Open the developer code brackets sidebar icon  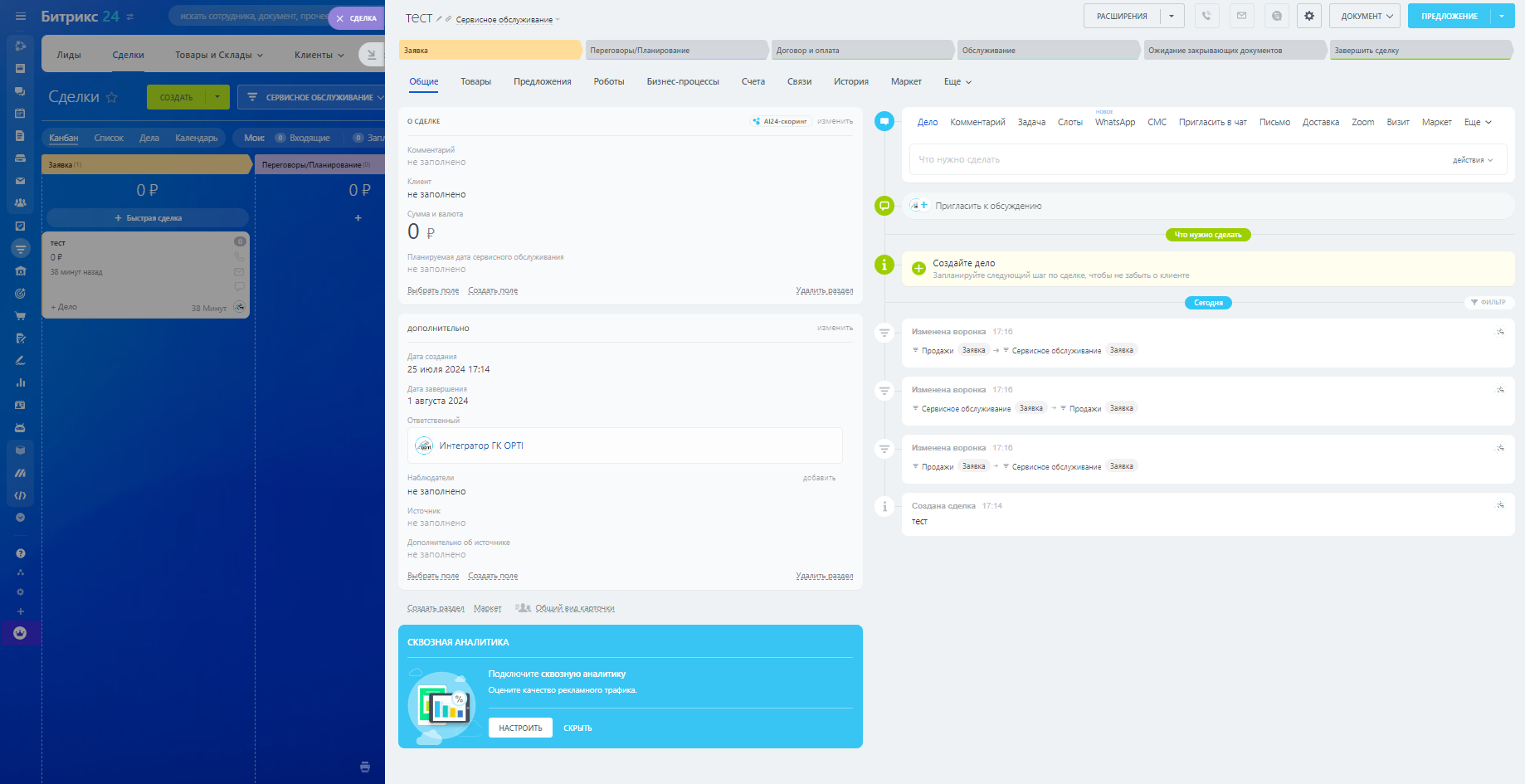pos(21,495)
